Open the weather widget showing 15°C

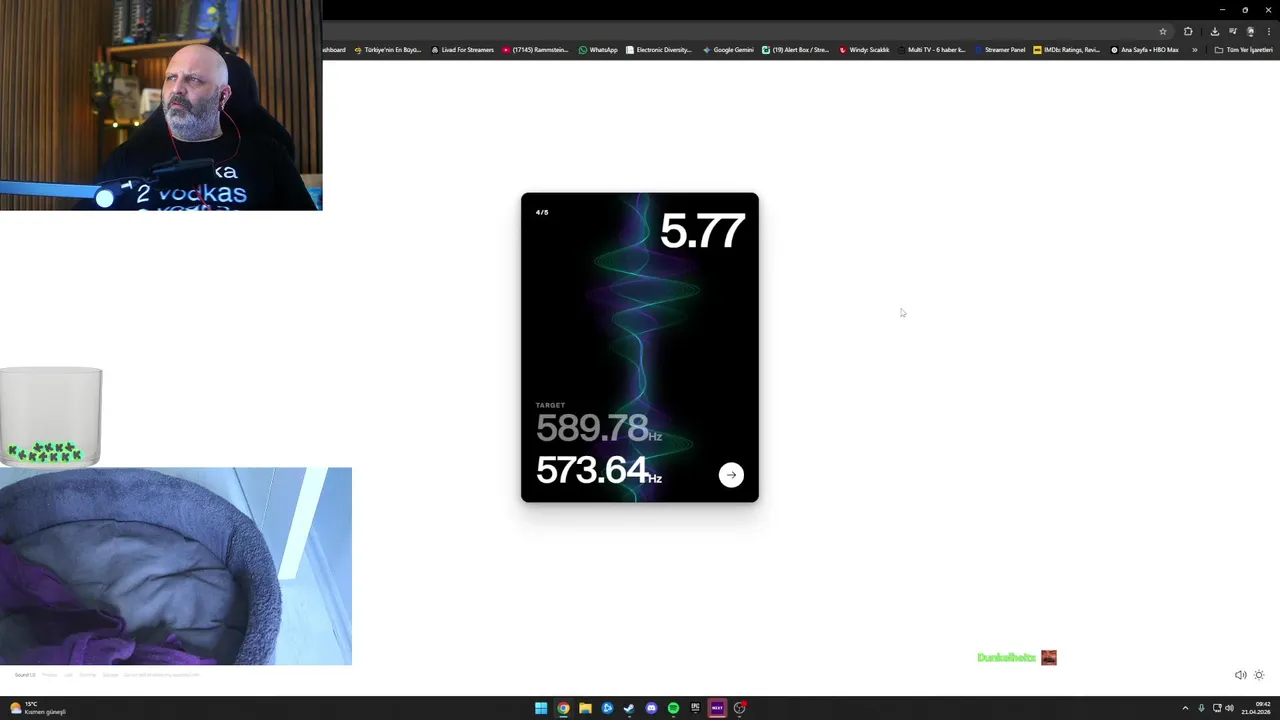37,708
